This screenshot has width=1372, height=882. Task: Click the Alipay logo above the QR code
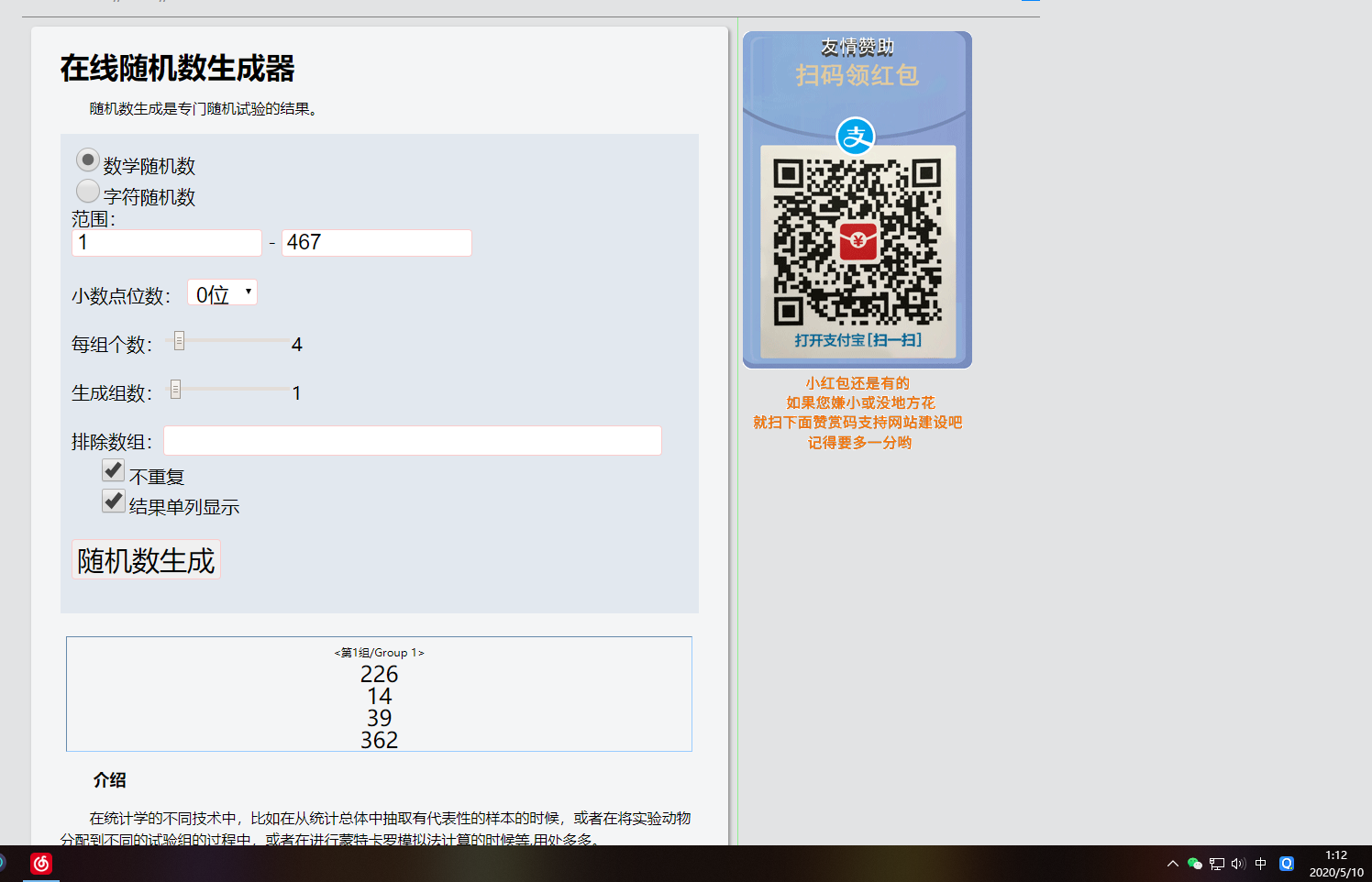[x=856, y=137]
